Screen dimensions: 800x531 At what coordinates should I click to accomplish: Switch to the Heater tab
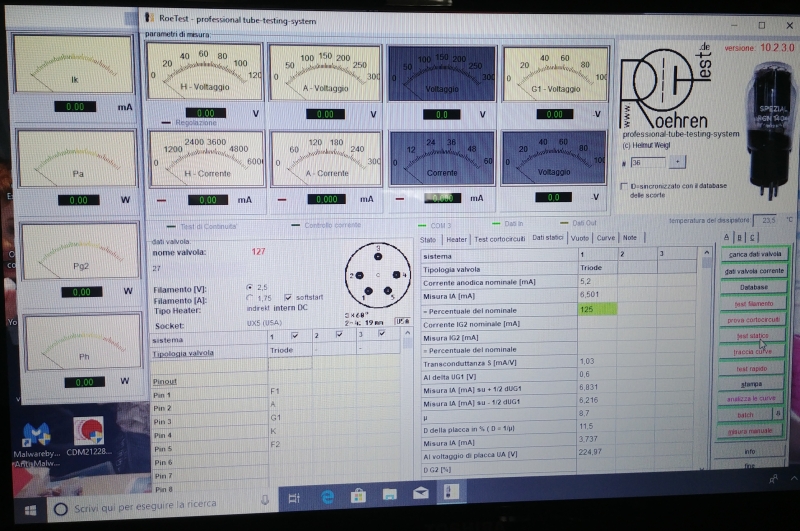[x=456, y=239]
